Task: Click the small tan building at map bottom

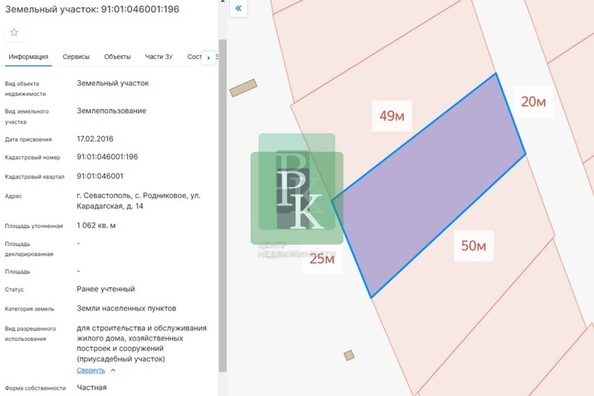Action: click(x=349, y=355)
